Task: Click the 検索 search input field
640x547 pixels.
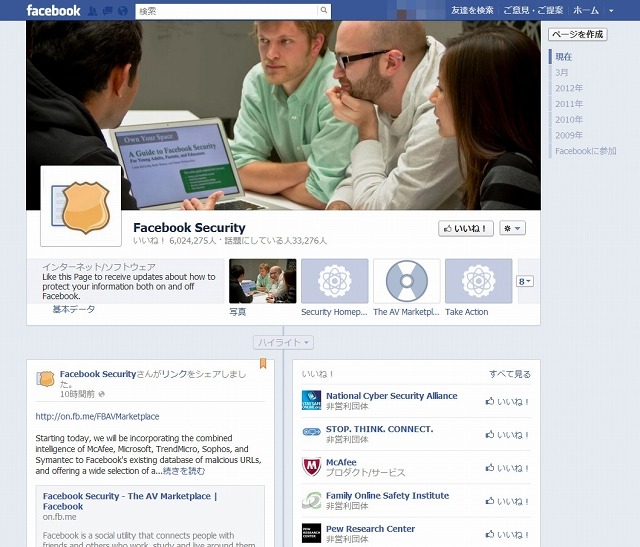Action: point(226,11)
